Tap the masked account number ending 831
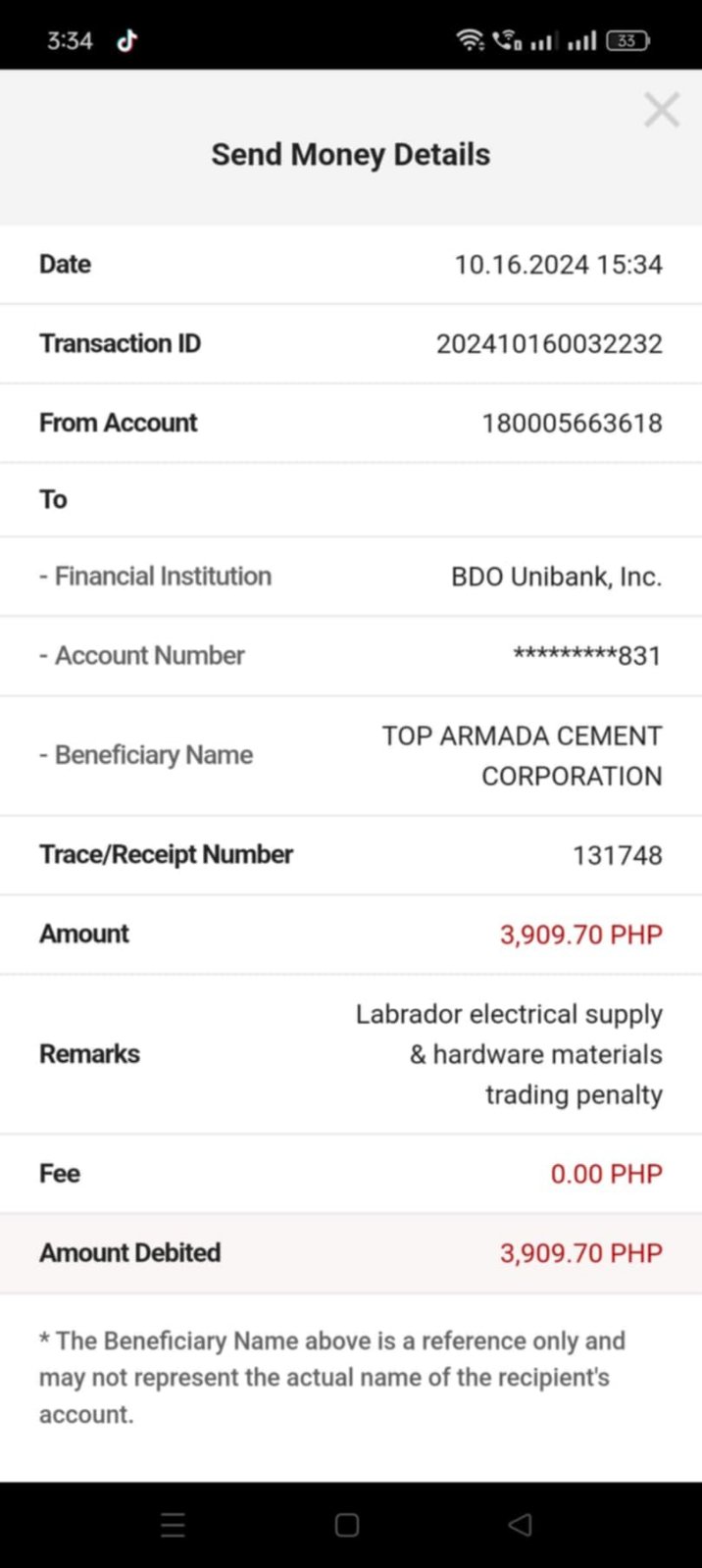The width and height of the screenshot is (702, 1568). [587, 655]
